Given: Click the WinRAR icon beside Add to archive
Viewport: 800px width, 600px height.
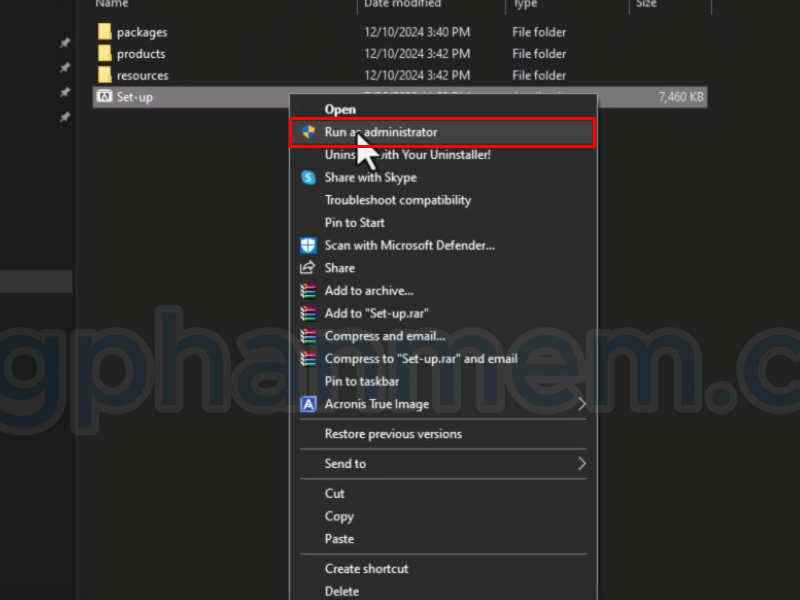Looking at the screenshot, I should pyautogui.click(x=308, y=291).
